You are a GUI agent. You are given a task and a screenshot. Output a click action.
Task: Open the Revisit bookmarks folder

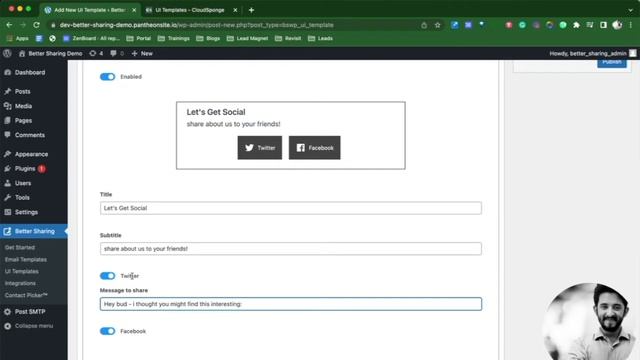[288, 38]
